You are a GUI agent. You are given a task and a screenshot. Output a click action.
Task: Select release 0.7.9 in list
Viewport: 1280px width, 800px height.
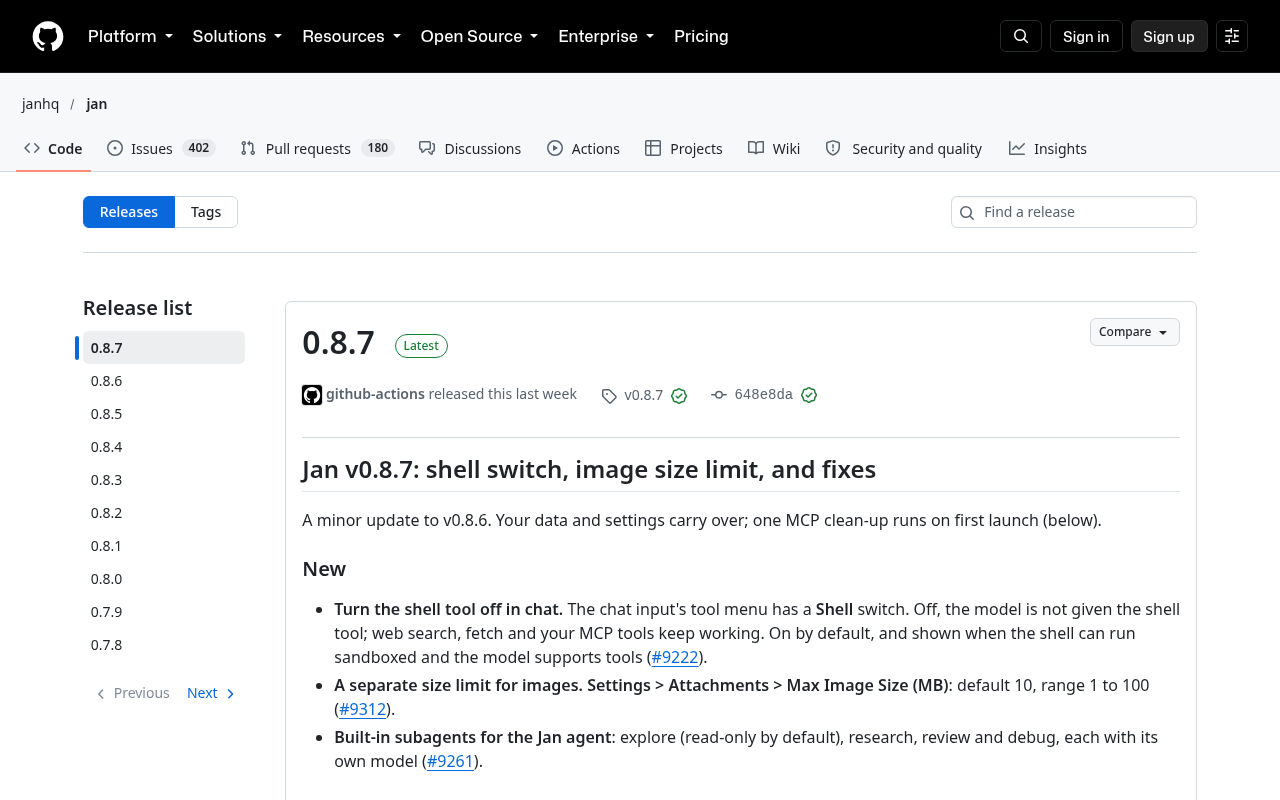coord(164,612)
